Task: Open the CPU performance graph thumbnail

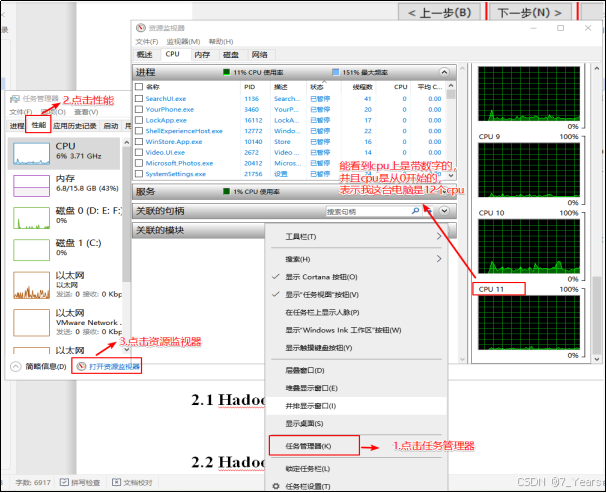Action: 31,153
